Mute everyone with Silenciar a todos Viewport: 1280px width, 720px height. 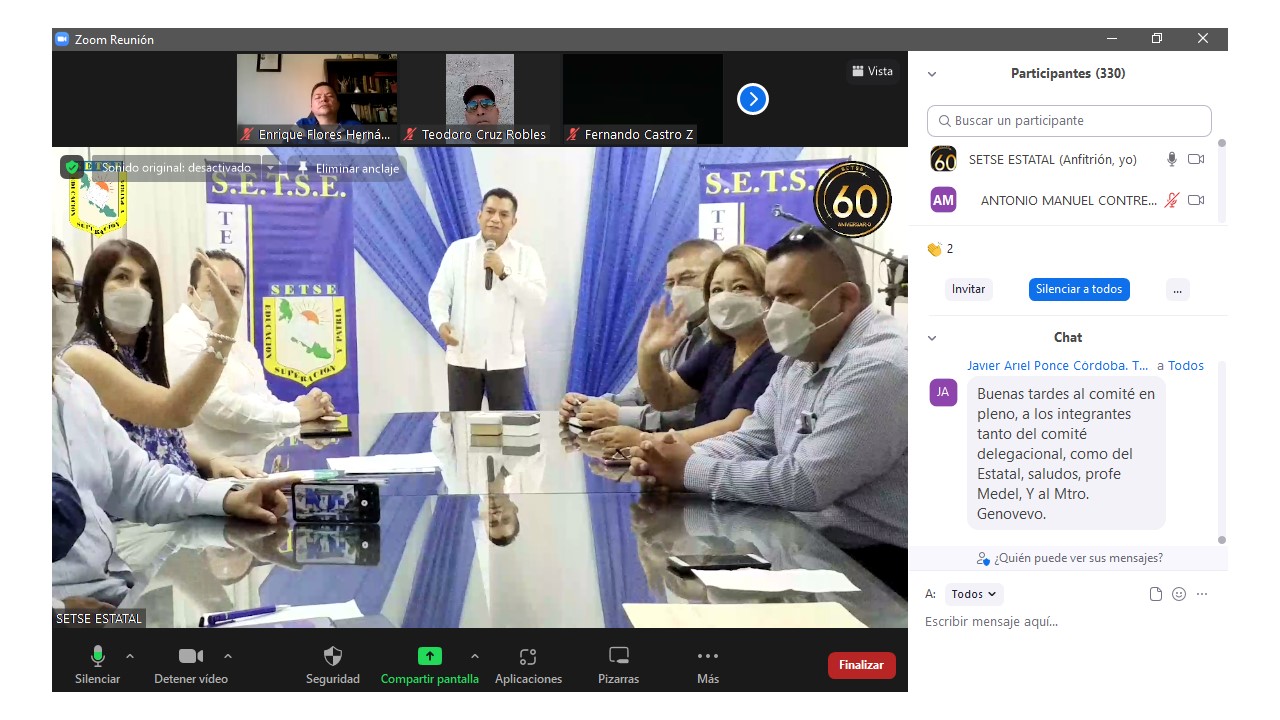(x=1079, y=289)
